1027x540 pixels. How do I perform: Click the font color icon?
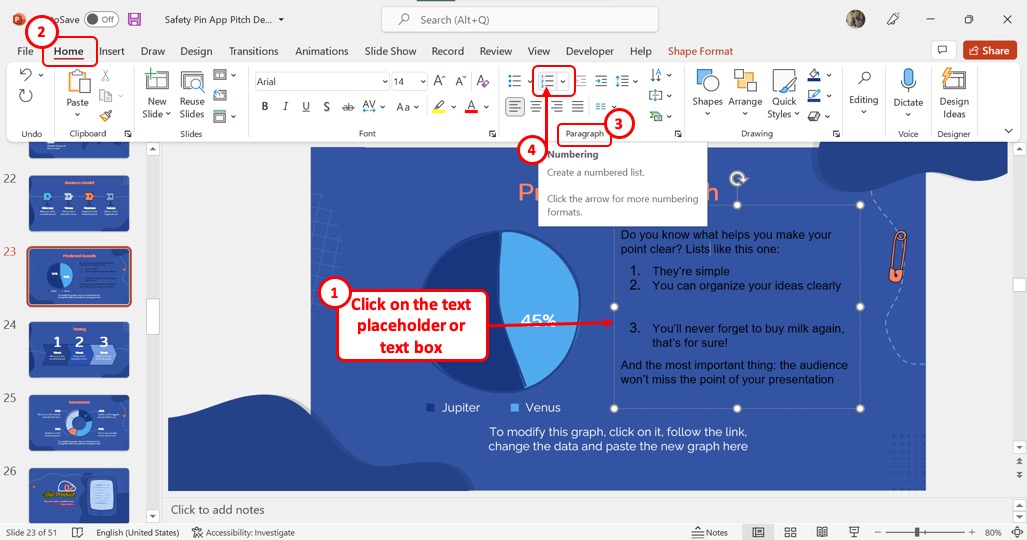tap(471, 106)
